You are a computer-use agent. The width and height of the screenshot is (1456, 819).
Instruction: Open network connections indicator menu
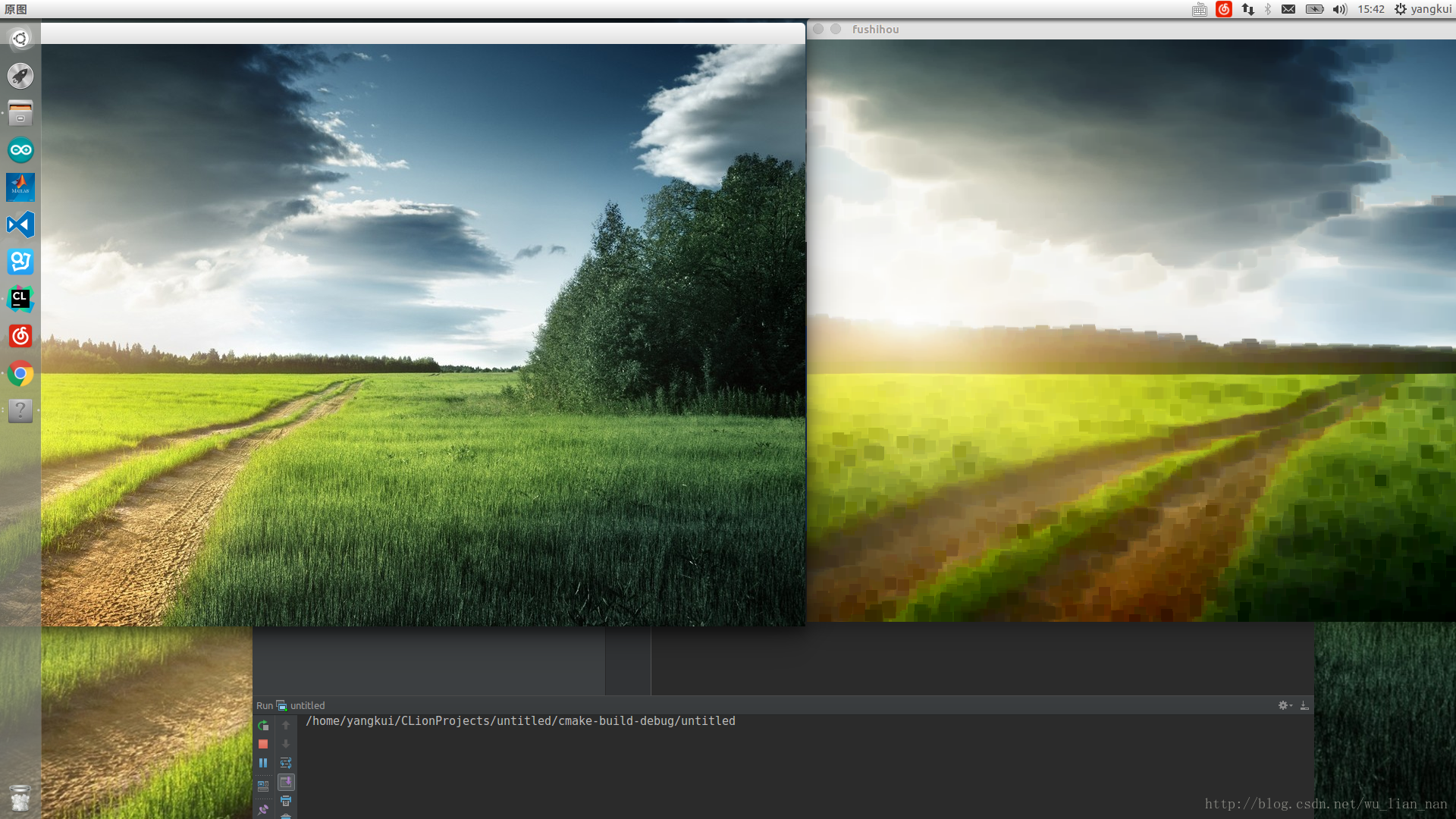click(x=1247, y=9)
